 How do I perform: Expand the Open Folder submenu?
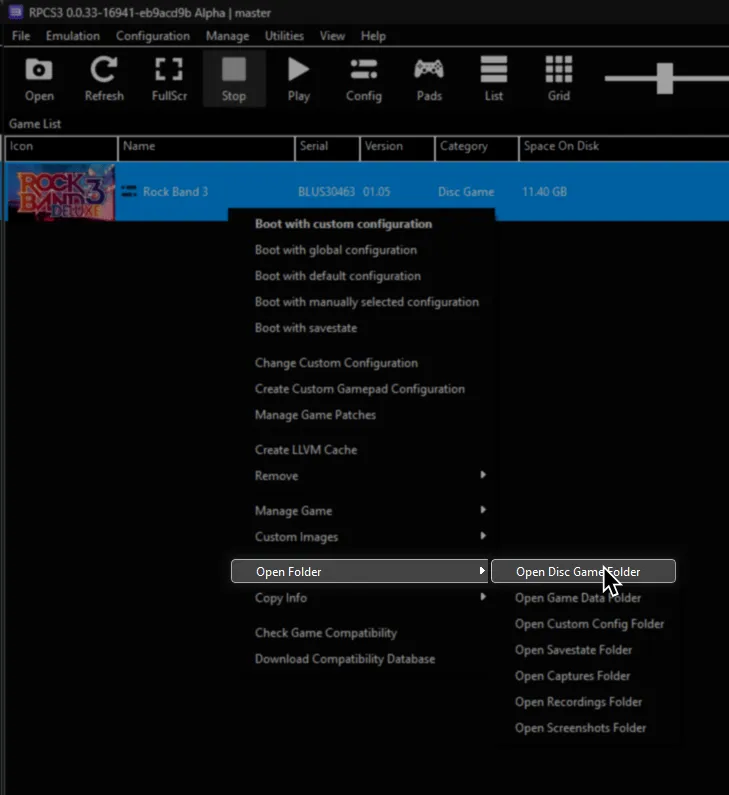(x=359, y=571)
